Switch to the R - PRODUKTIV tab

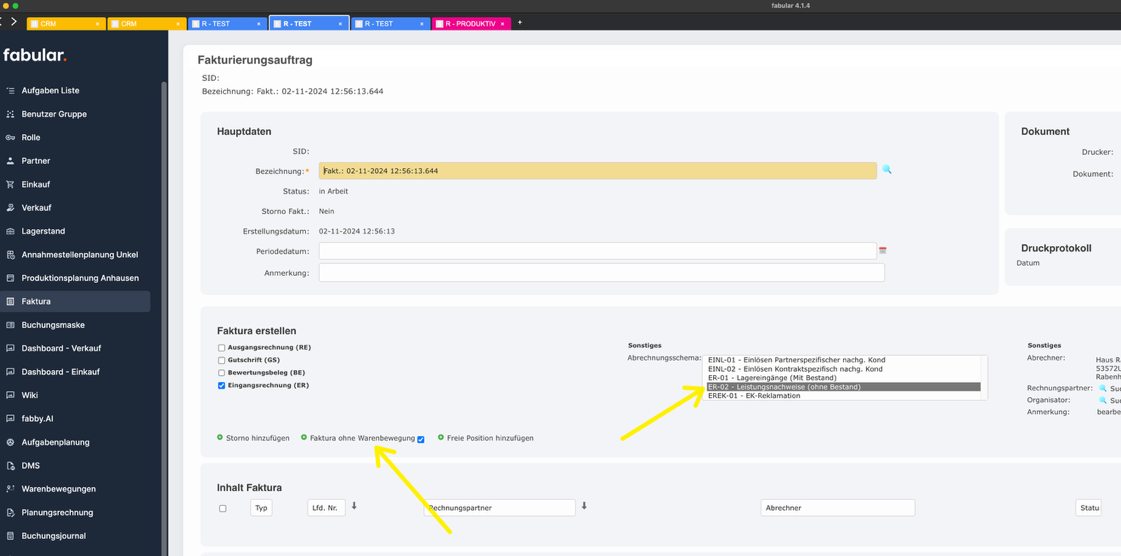point(470,24)
